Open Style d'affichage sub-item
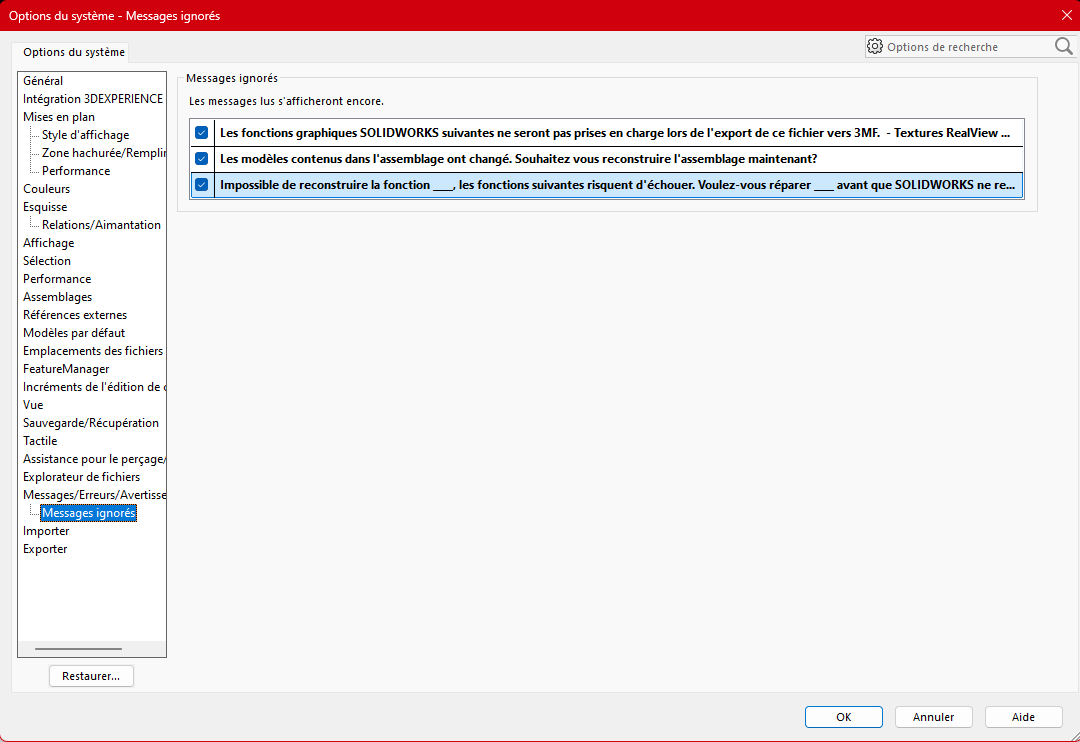This screenshot has width=1080, height=742. click(85, 135)
